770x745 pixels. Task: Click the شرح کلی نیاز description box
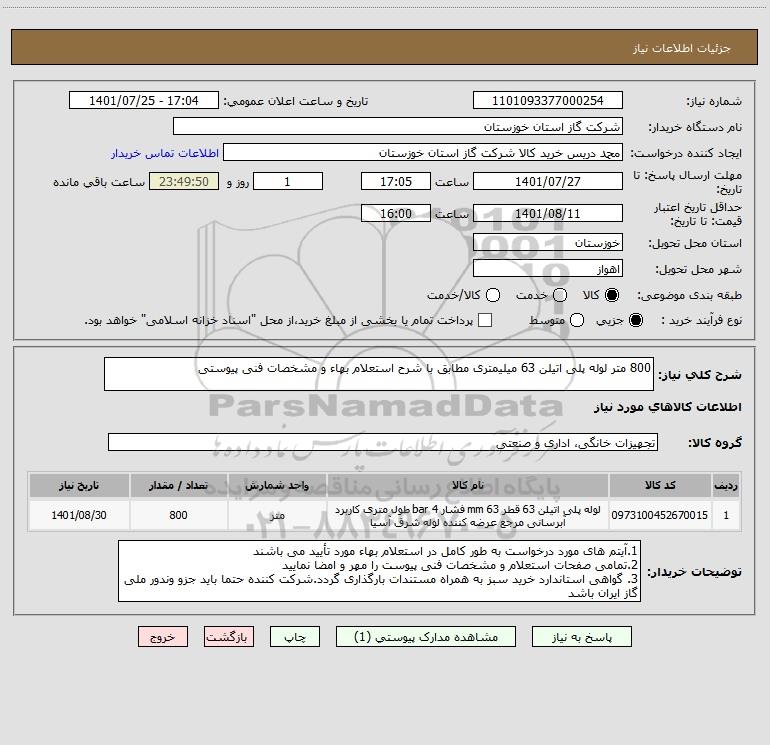[x=379, y=374]
